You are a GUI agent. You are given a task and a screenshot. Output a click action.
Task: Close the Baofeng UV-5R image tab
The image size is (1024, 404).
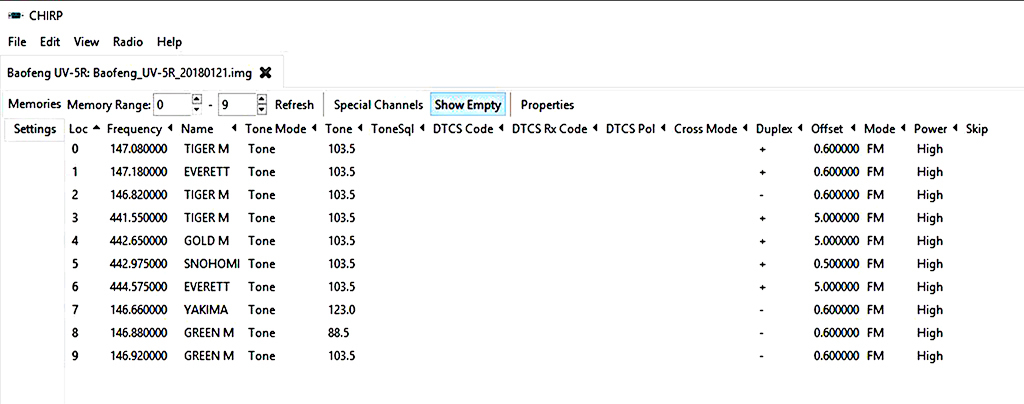[x=265, y=73]
